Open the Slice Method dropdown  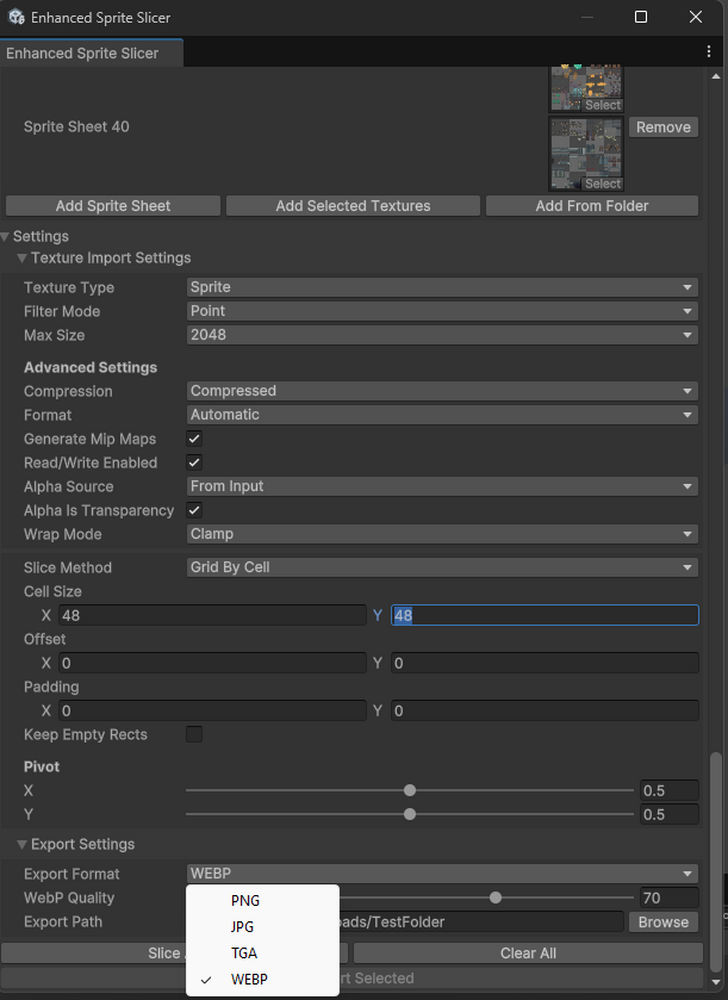coord(440,567)
